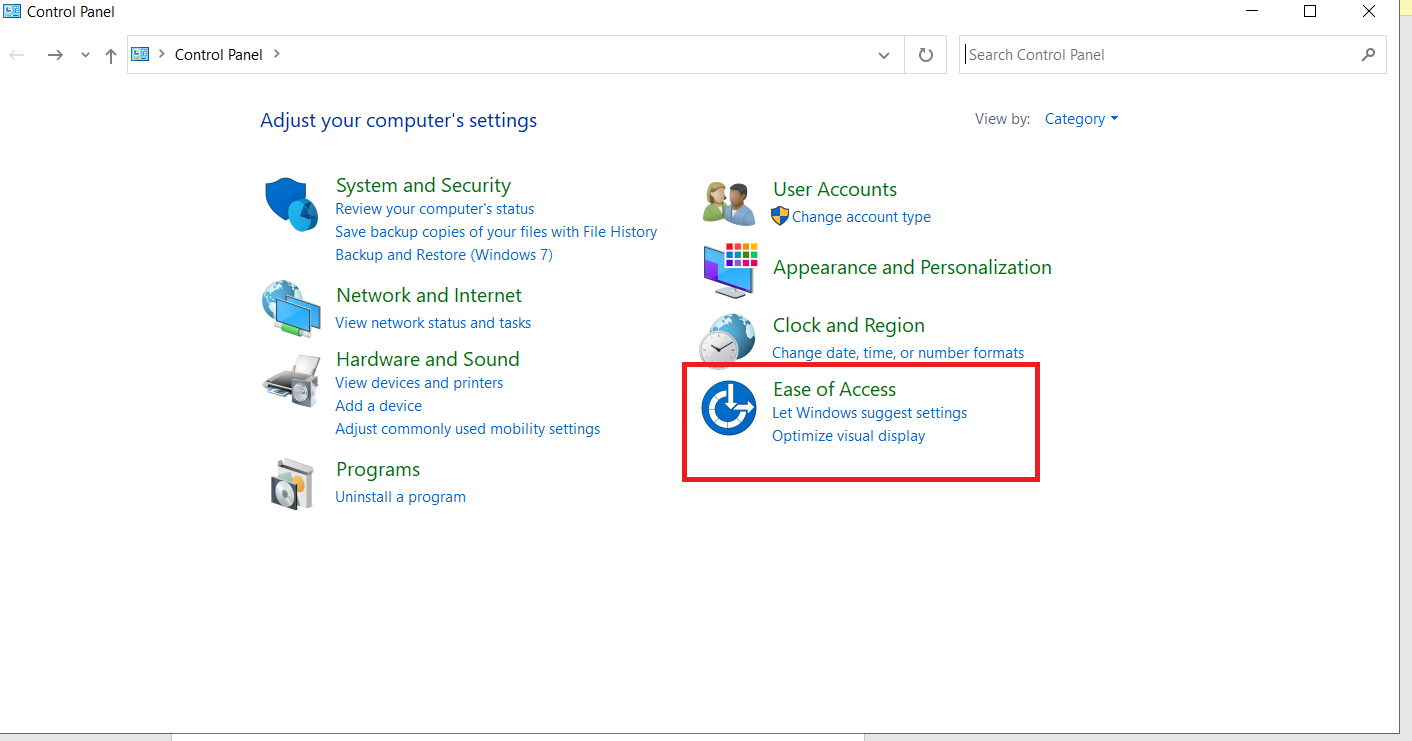Viewport: 1412px width, 741px height.
Task: Open the Appearance and Personalization heading
Action: click(912, 267)
